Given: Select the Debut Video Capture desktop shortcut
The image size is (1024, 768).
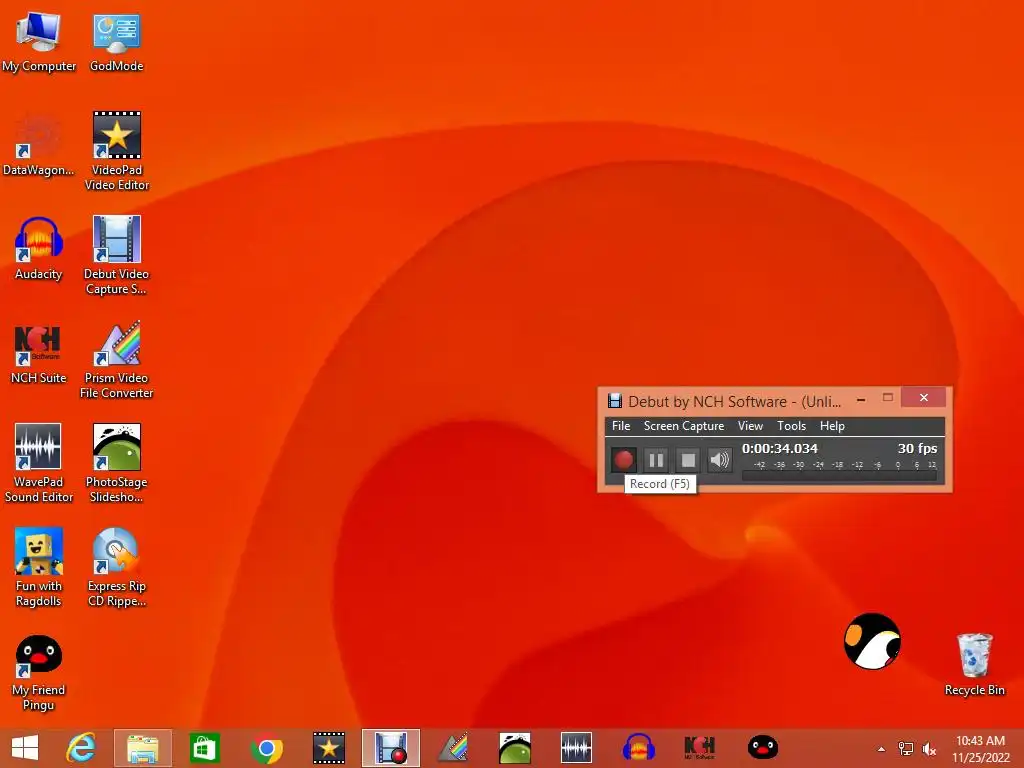Looking at the screenshot, I should point(116,255).
